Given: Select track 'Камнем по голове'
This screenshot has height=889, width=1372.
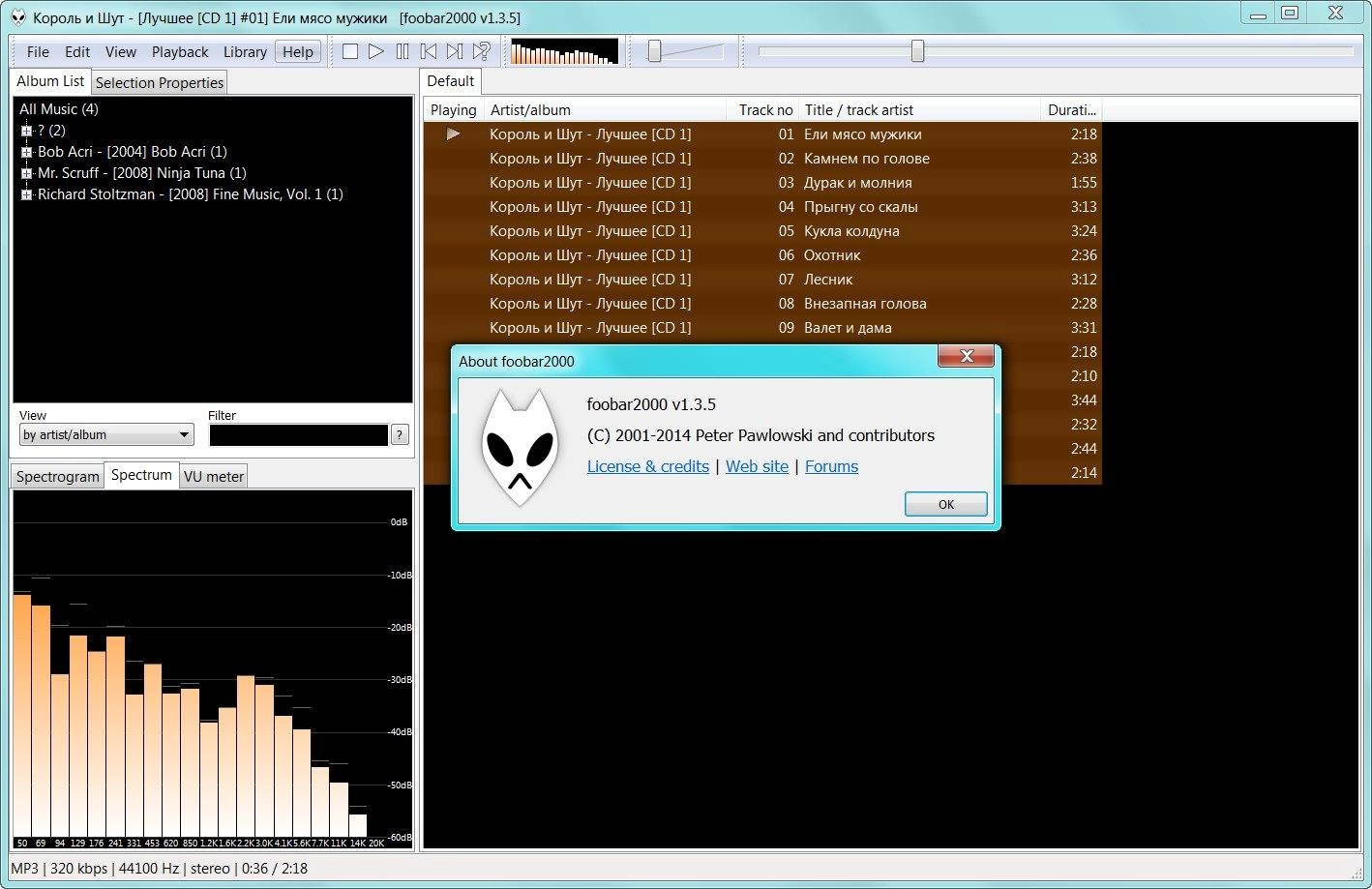Looking at the screenshot, I should [763, 159].
